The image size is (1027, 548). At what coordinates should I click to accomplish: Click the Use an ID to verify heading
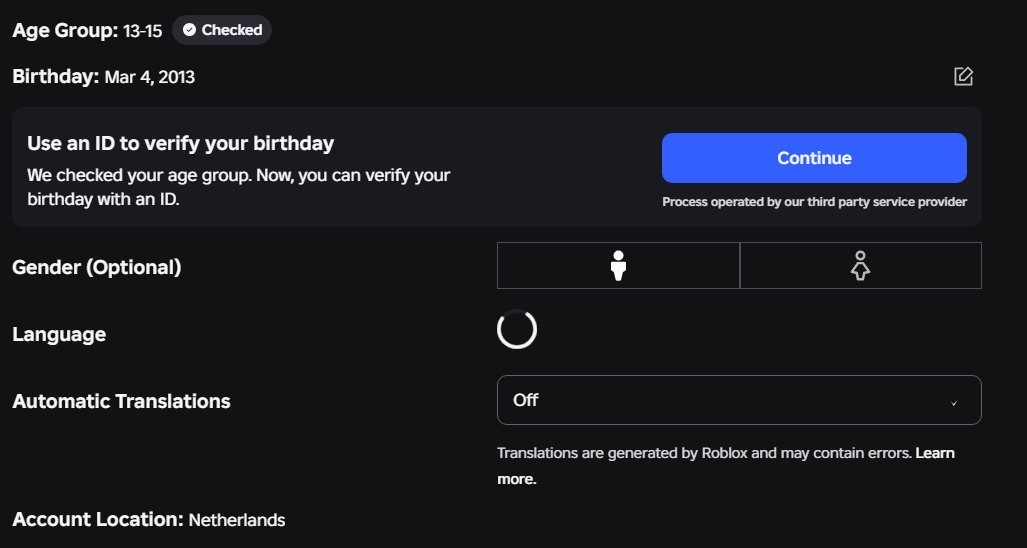(181, 143)
